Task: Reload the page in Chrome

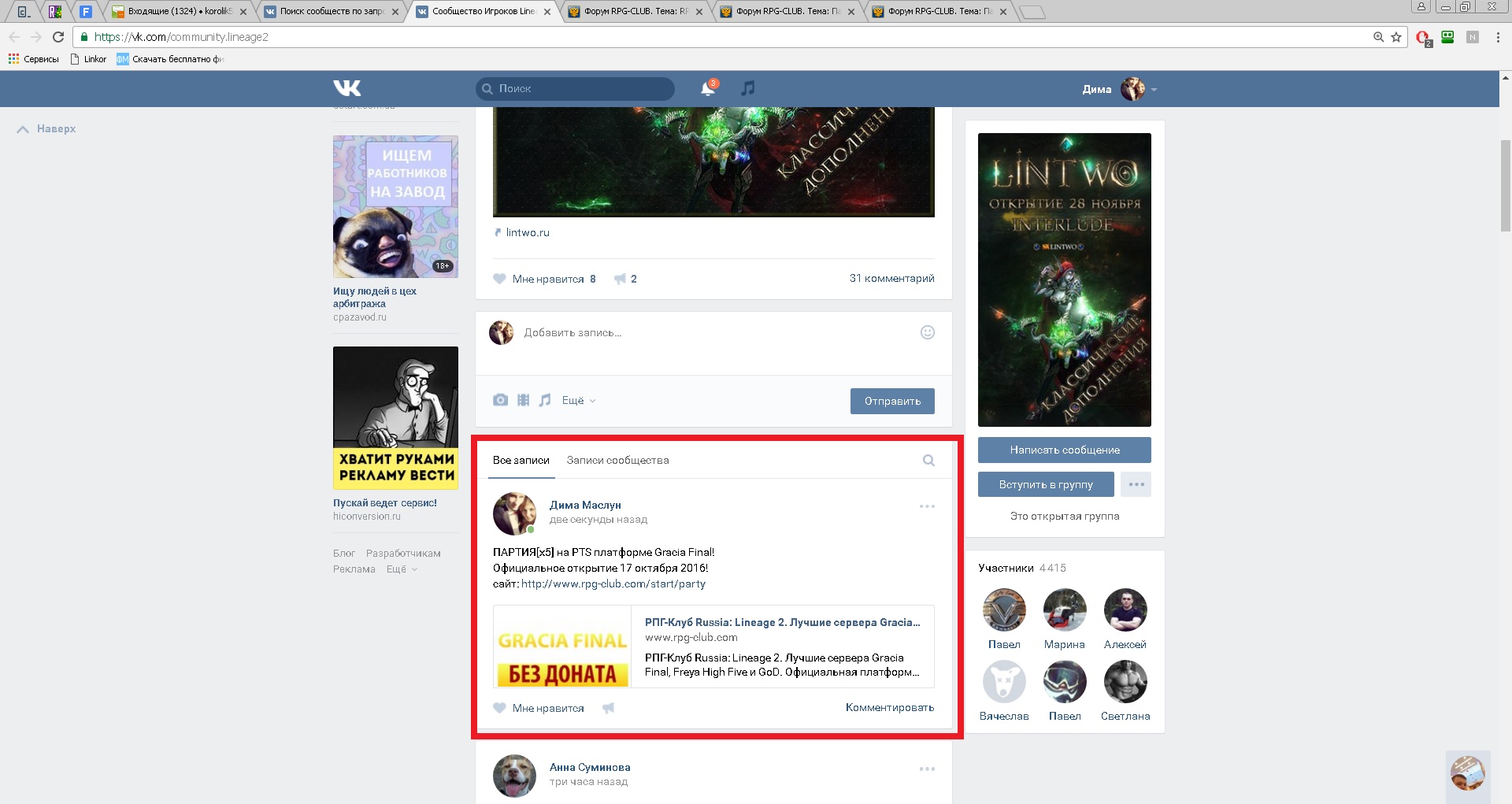Action: 58,37
